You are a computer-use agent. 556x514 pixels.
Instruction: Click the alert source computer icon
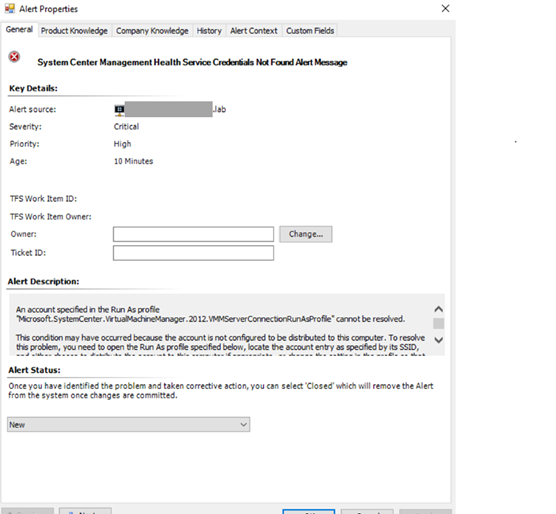(119, 110)
